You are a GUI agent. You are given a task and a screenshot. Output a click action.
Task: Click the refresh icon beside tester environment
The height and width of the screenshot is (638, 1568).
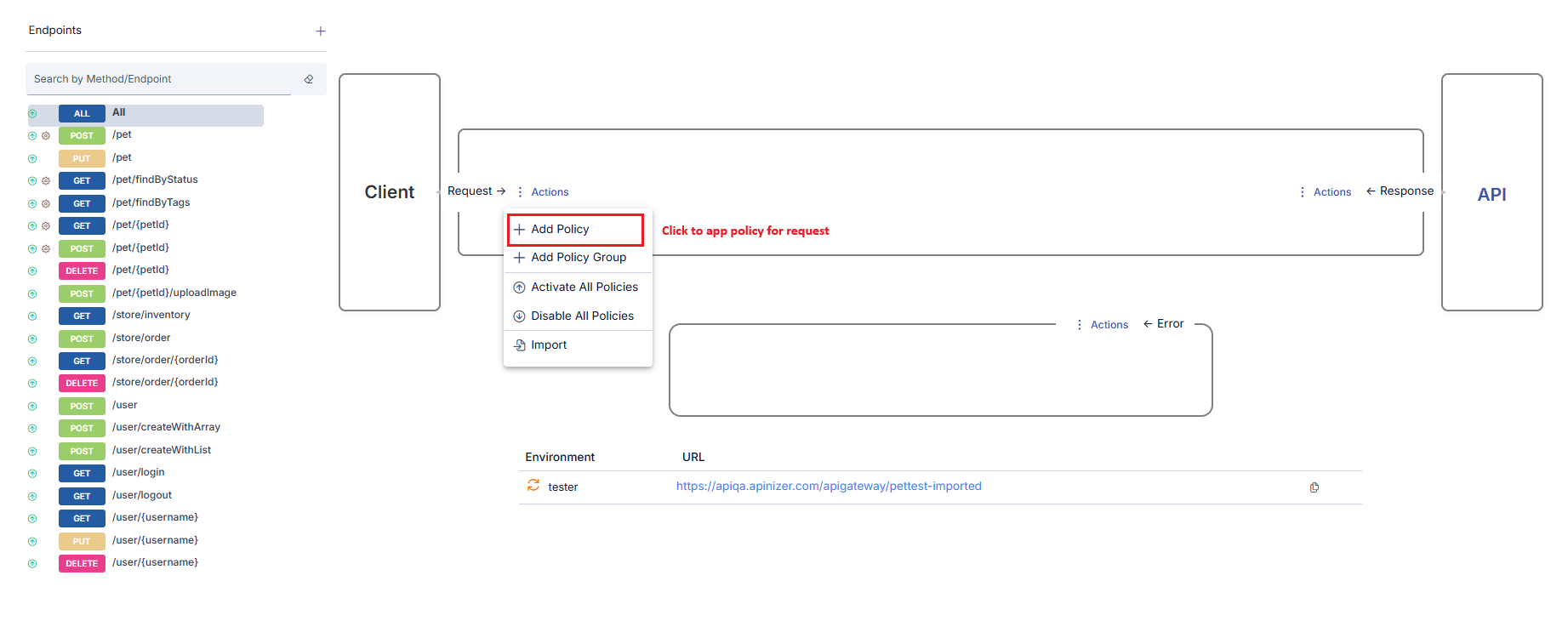tap(533, 485)
